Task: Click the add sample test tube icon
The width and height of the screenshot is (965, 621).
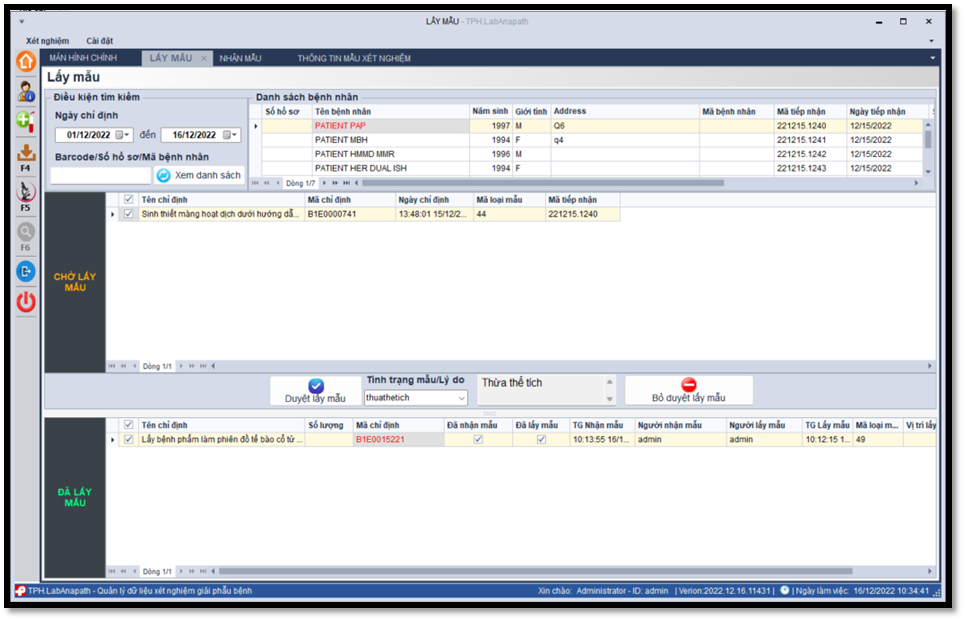Action: click(25, 120)
